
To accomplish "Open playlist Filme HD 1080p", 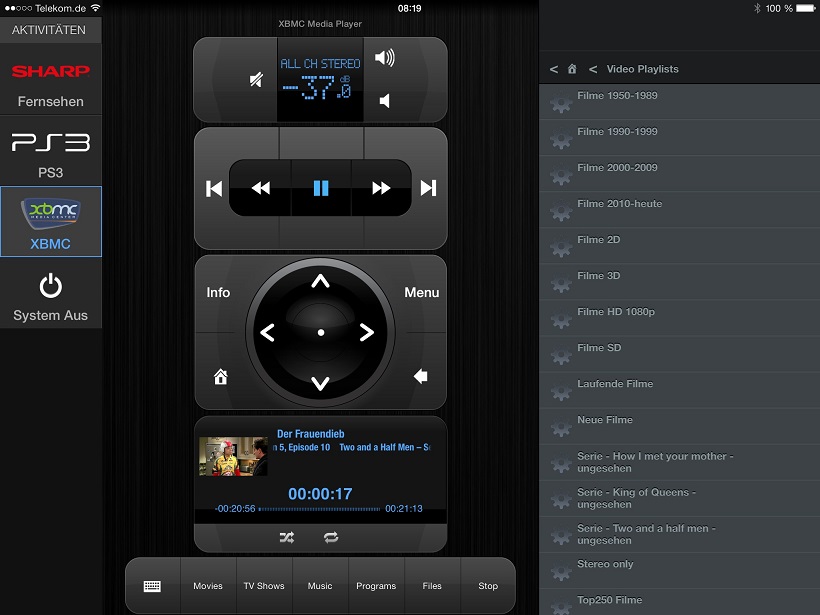I will (679, 318).
